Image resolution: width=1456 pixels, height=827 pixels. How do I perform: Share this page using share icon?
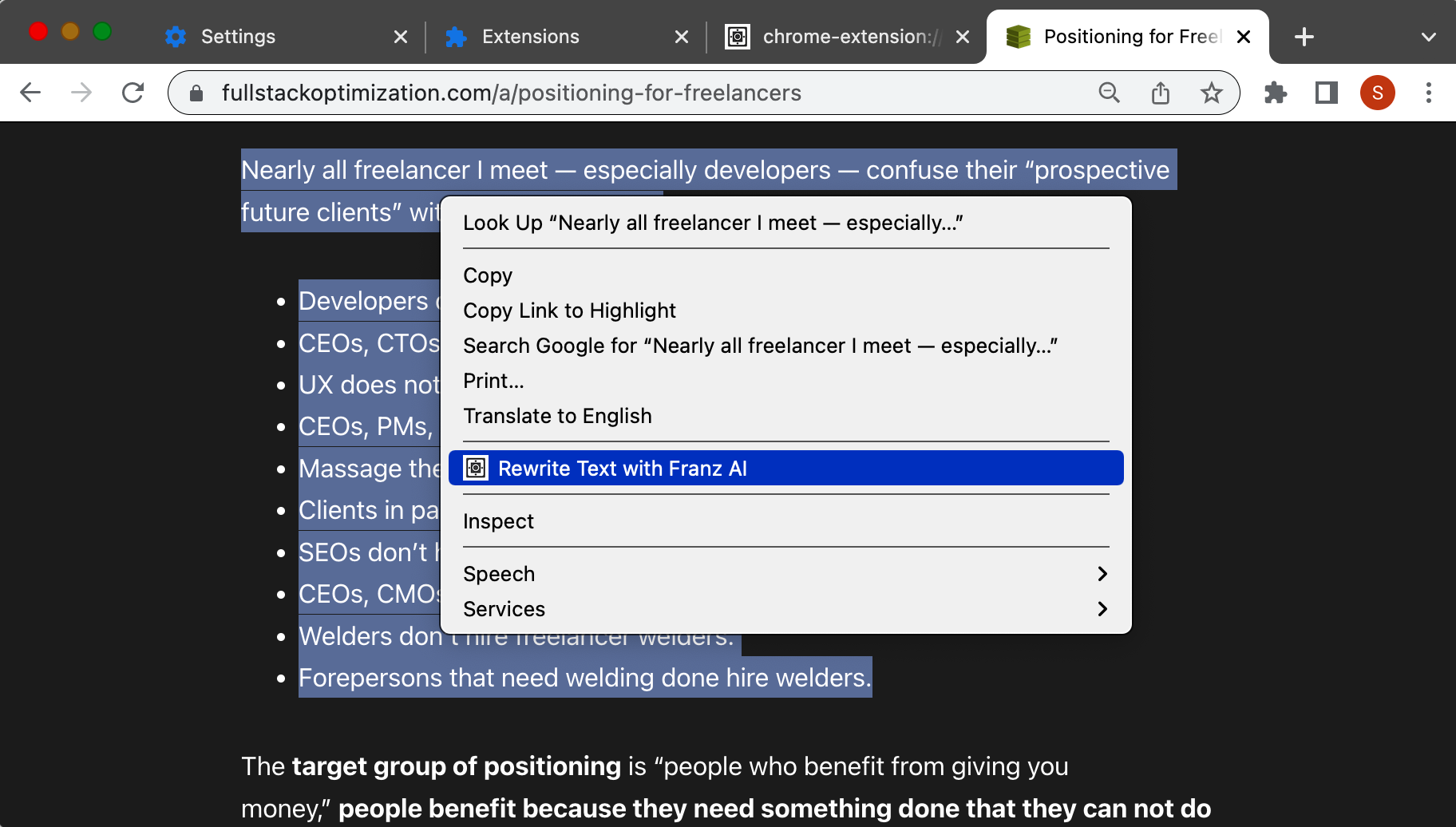coord(1161,93)
